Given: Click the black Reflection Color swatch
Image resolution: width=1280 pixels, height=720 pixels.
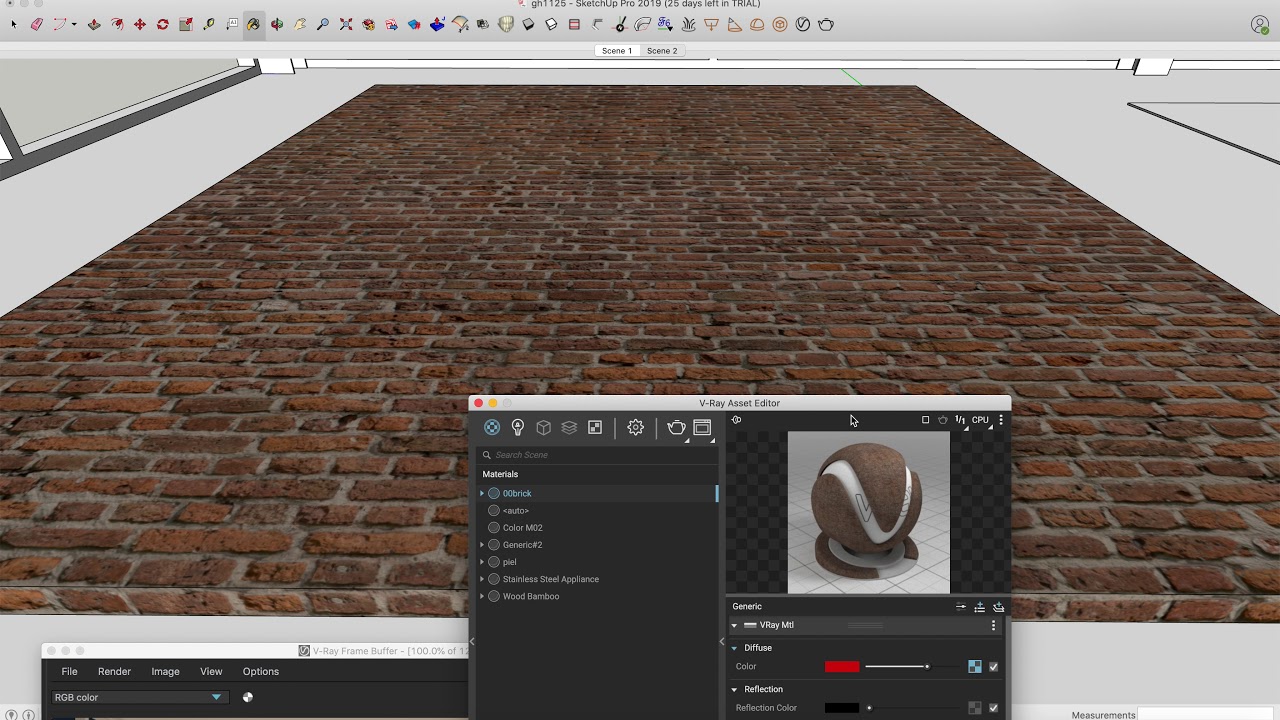Looking at the screenshot, I should click(x=842, y=708).
